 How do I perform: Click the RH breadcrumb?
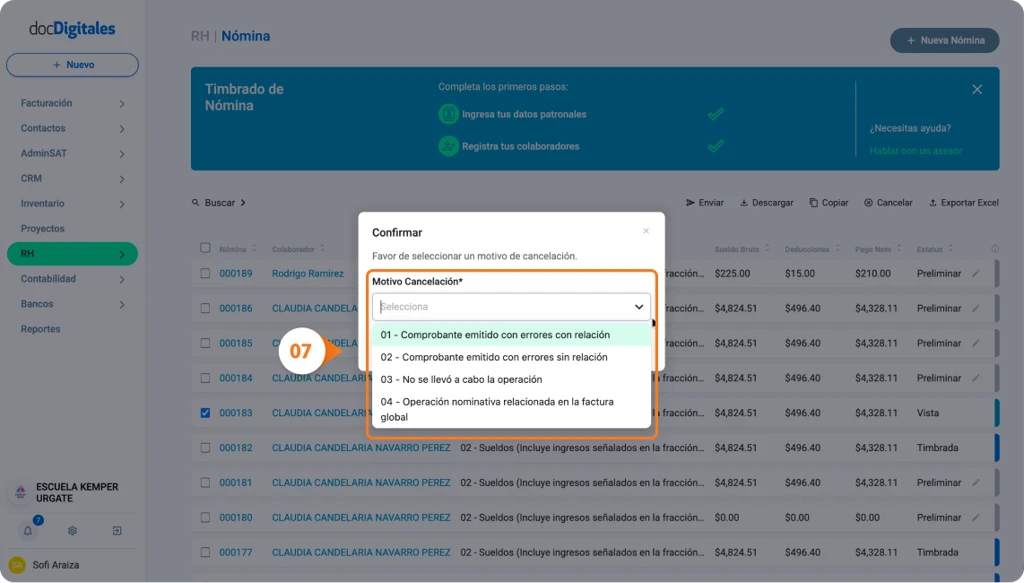click(200, 36)
